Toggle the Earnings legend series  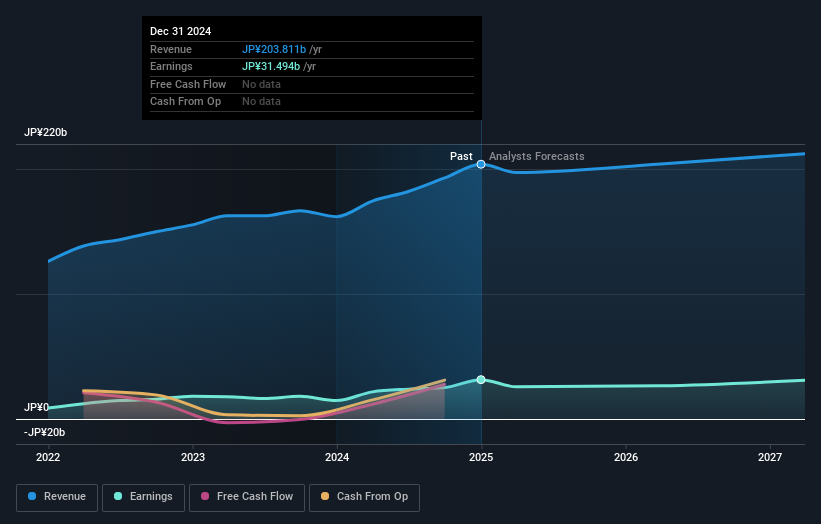pos(143,497)
